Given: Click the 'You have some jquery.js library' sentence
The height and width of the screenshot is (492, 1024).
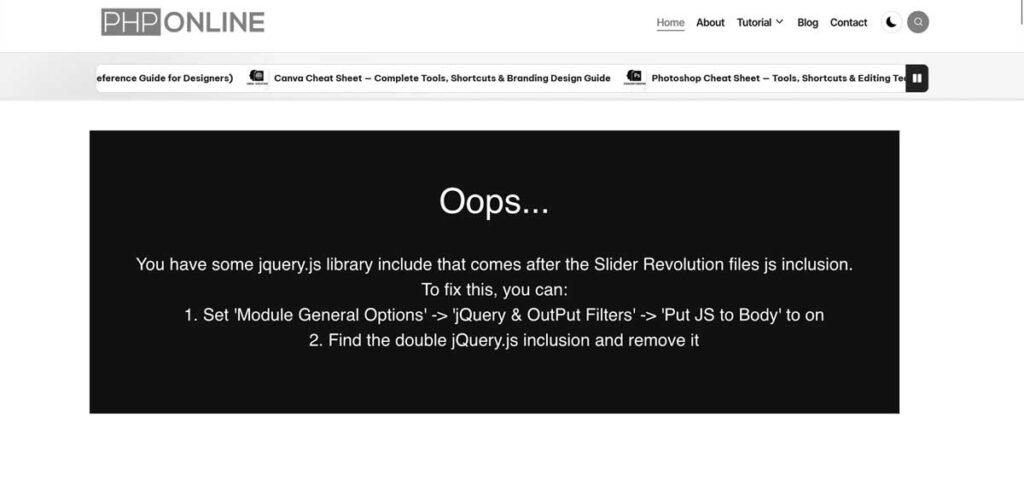Looking at the screenshot, I should click(x=494, y=265).
